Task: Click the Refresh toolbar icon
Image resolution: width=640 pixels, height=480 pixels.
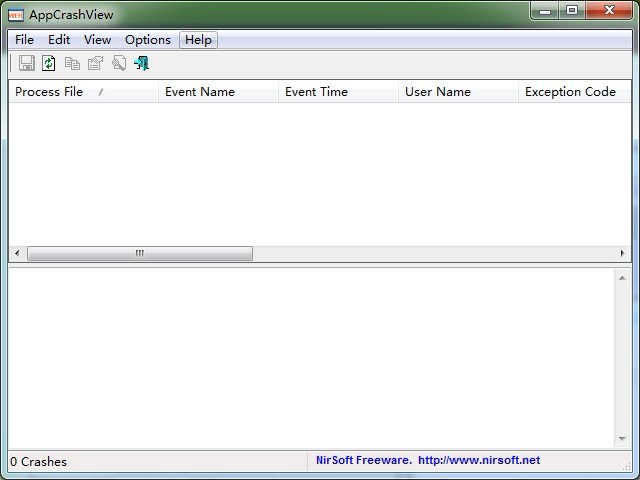Action: click(49, 63)
